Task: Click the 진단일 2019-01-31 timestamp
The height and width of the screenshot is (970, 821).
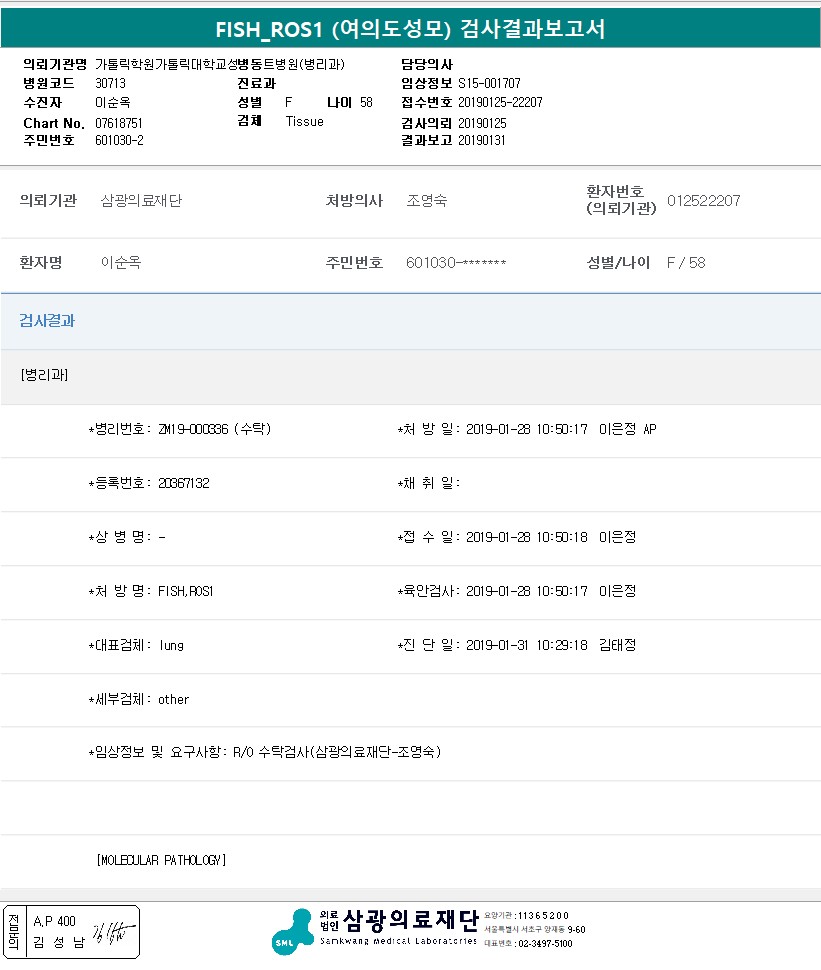Action: point(526,645)
